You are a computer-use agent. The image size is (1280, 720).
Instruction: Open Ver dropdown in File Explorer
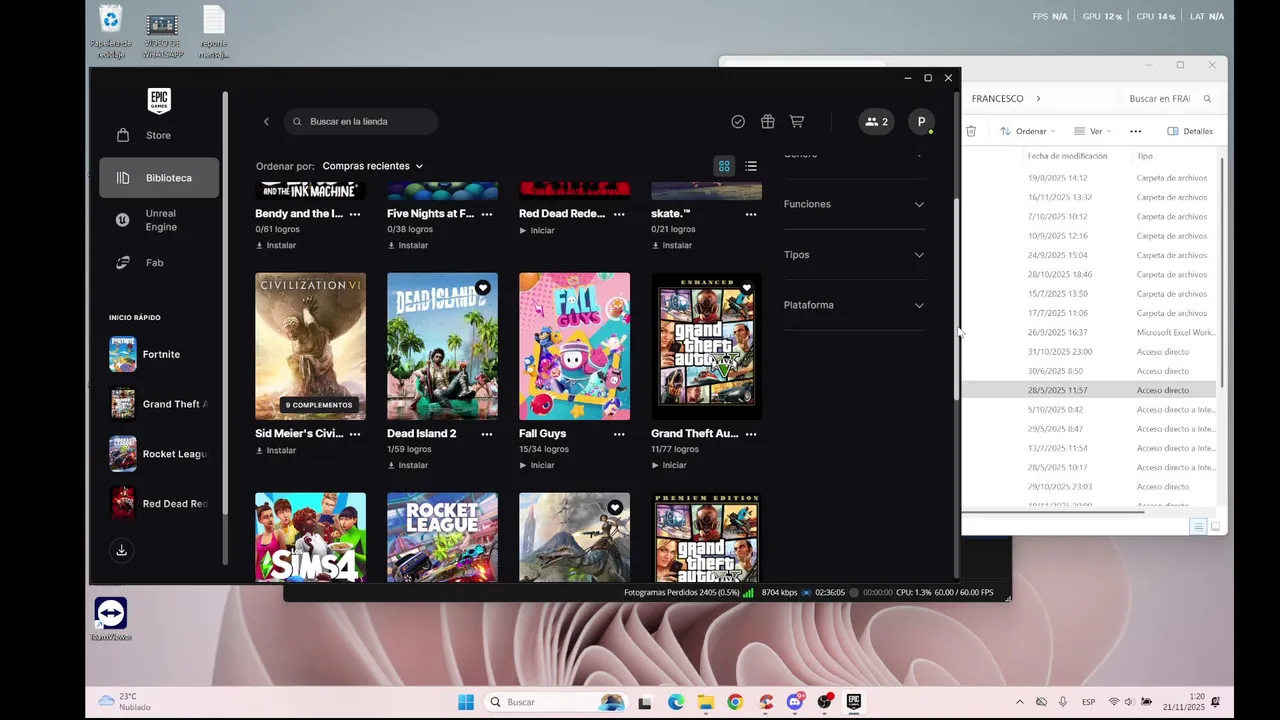pyautogui.click(x=1092, y=131)
